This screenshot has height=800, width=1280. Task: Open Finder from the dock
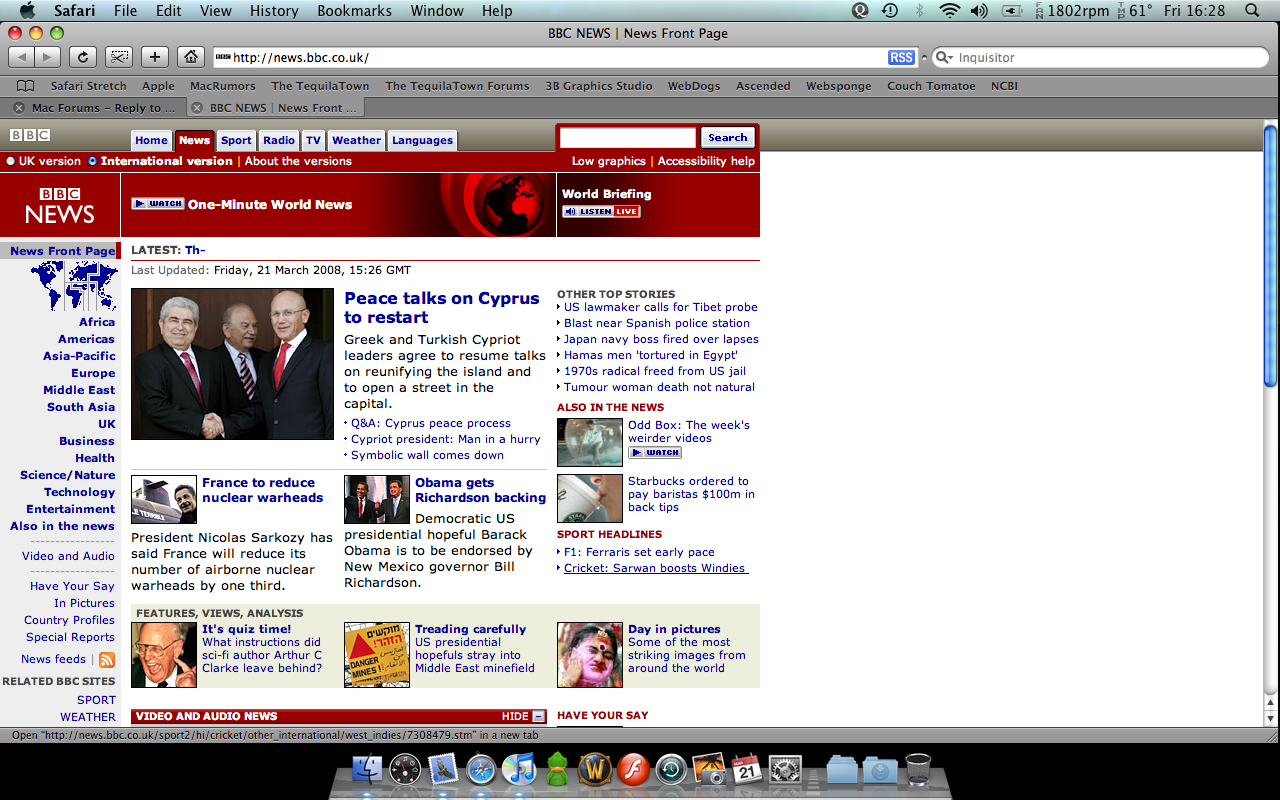368,770
